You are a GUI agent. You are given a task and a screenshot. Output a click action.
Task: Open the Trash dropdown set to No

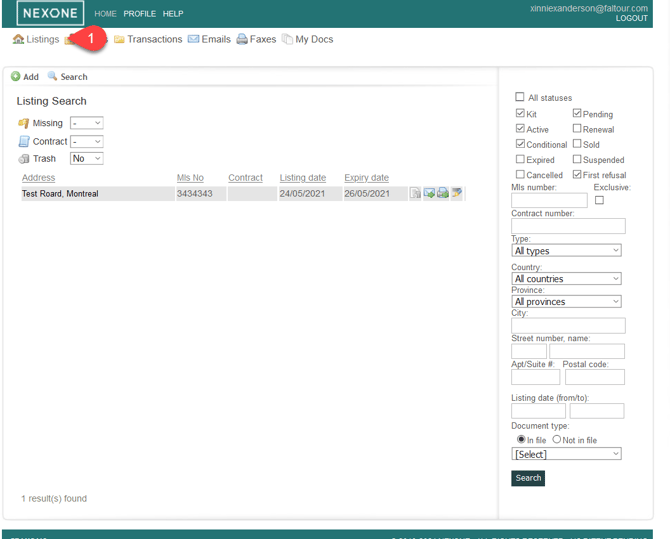click(87, 159)
